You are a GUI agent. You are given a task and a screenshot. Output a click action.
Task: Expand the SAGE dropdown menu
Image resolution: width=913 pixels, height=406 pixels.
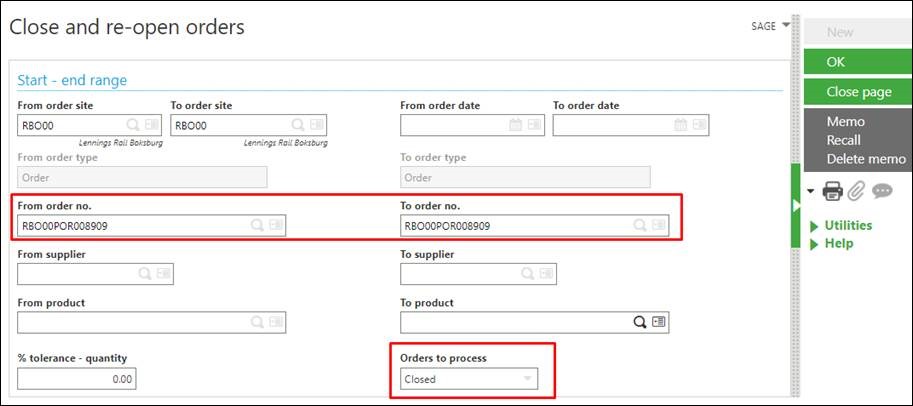click(771, 26)
